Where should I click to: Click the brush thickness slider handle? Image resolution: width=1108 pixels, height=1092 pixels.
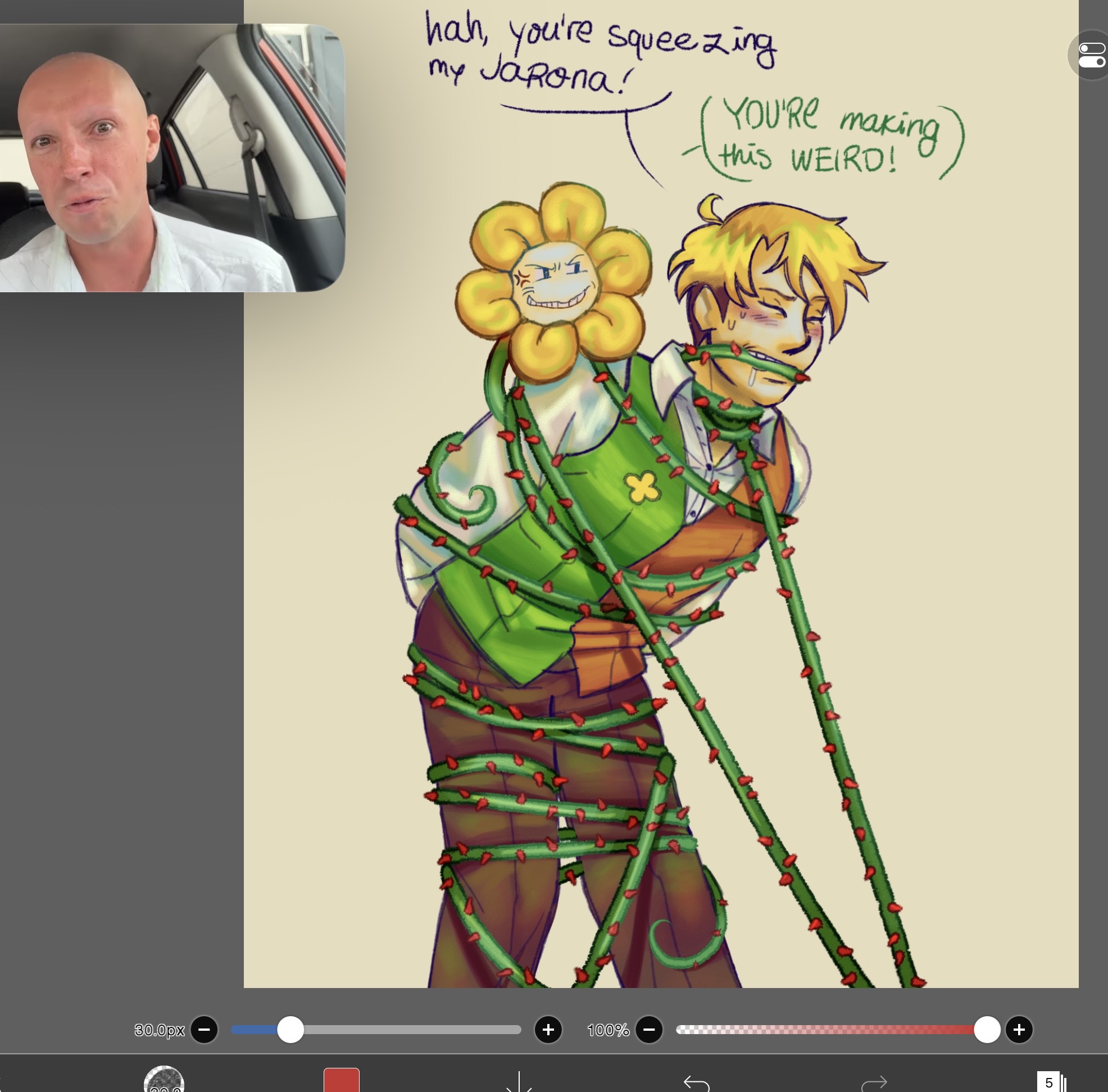pyautogui.click(x=290, y=1030)
